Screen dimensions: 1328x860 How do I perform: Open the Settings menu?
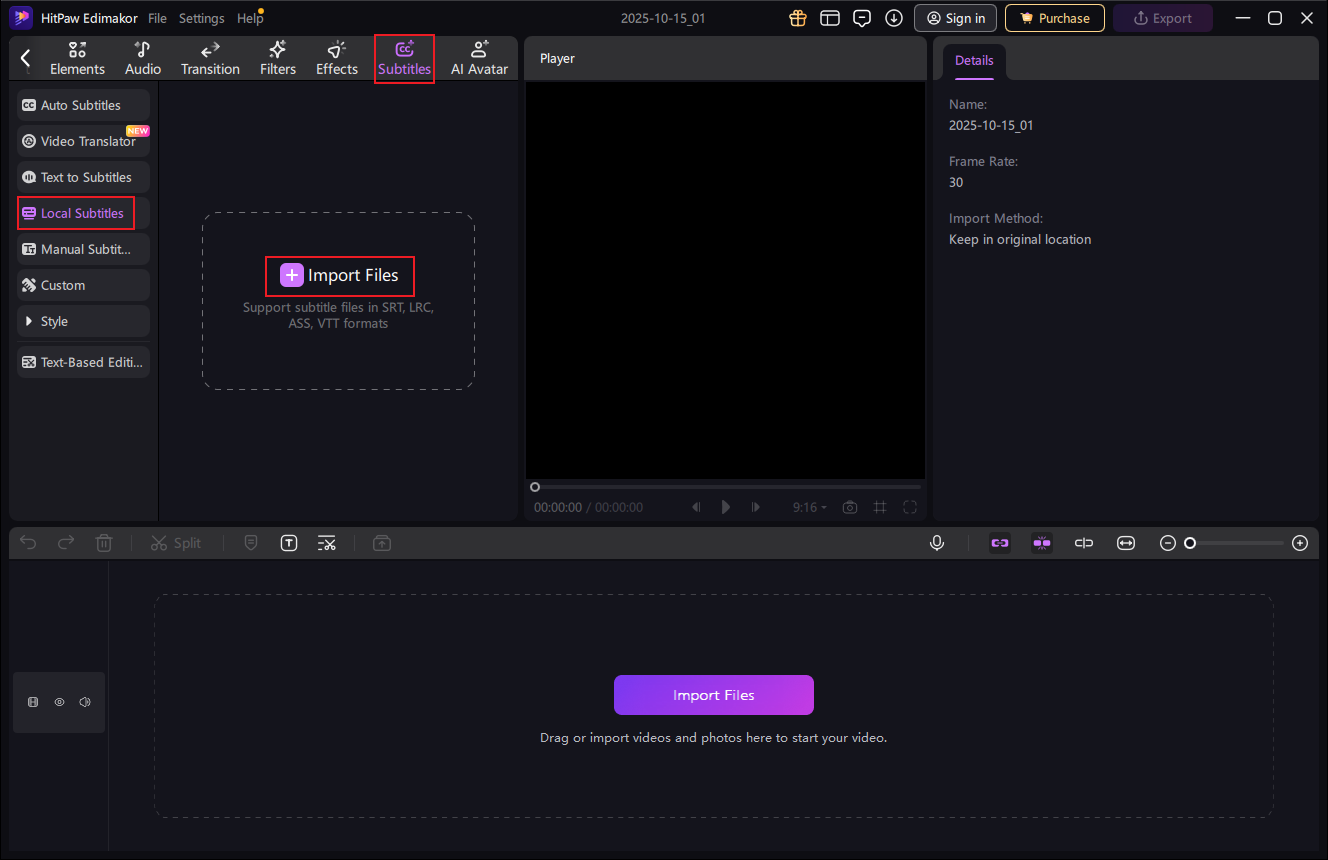click(x=201, y=18)
